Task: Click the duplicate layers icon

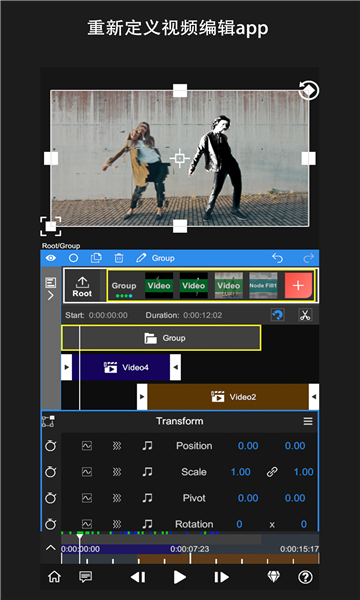Action: pos(96,258)
